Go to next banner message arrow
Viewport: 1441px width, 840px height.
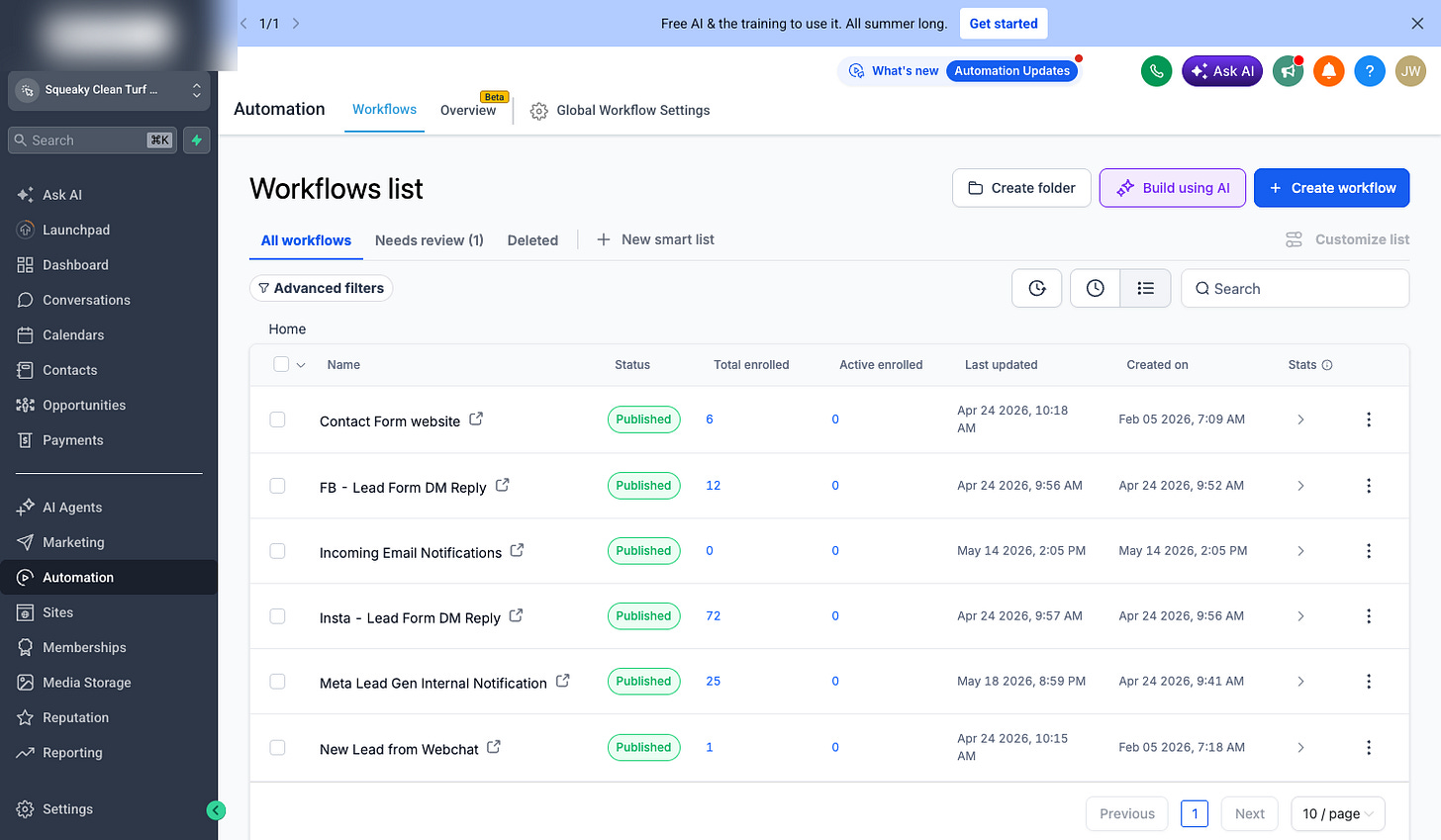point(296,23)
